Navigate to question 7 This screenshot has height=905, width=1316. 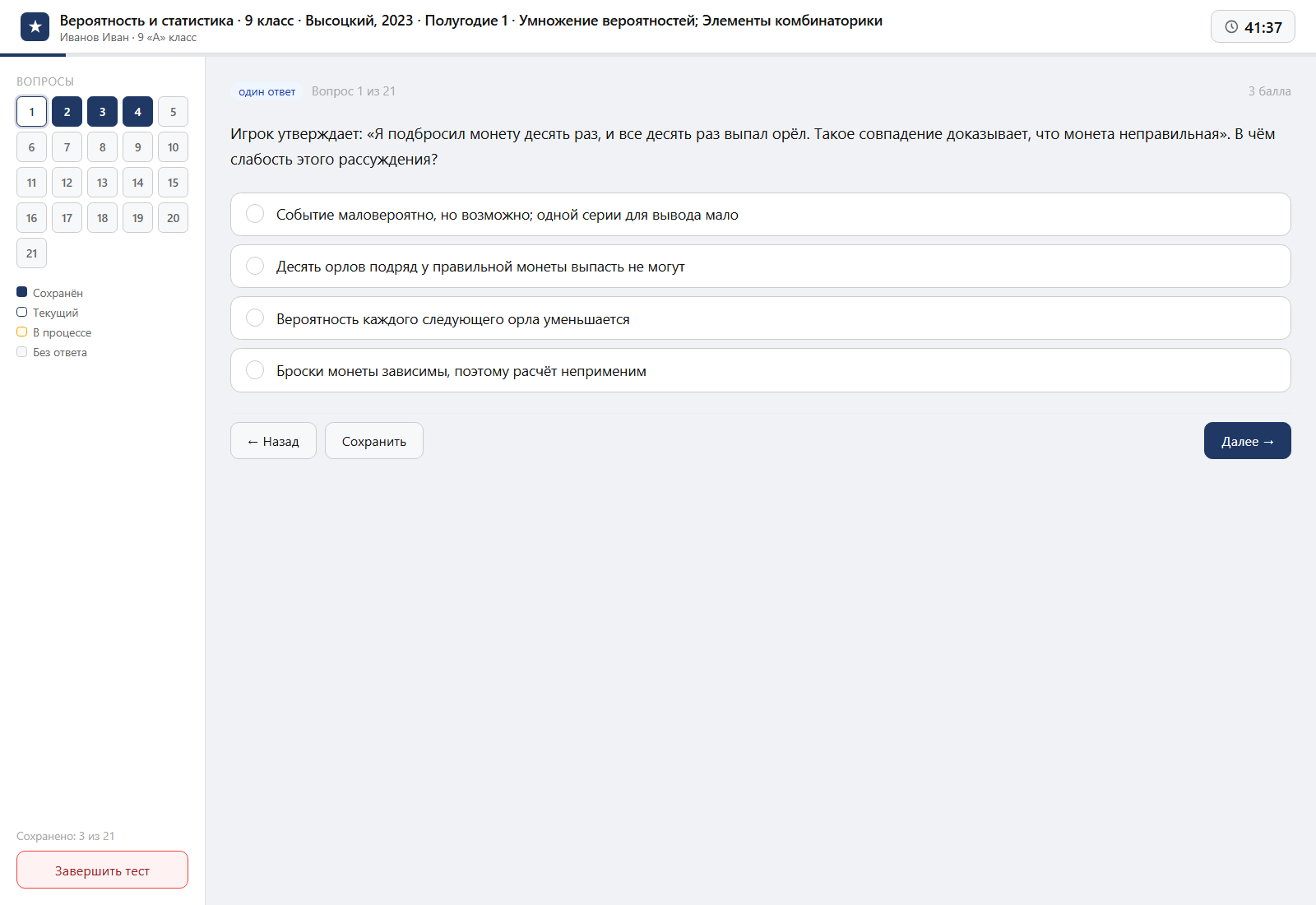[x=67, y=147]
